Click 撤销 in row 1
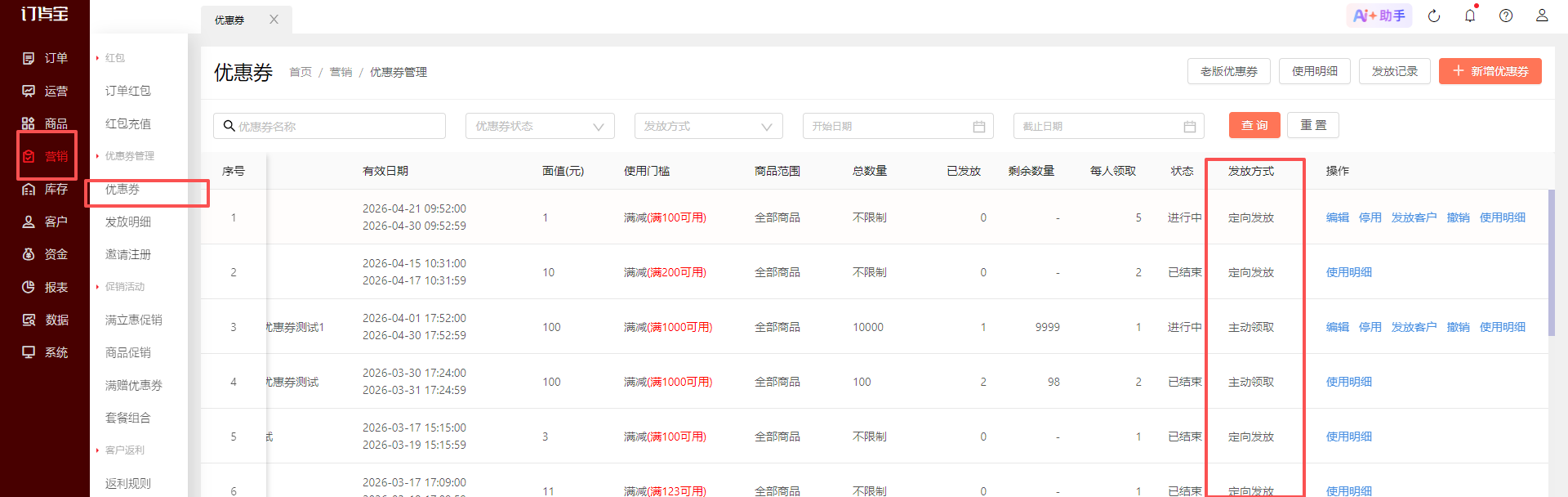Image resolution: width=1568 pixels, height=497 pixels. coord(1459,217)
